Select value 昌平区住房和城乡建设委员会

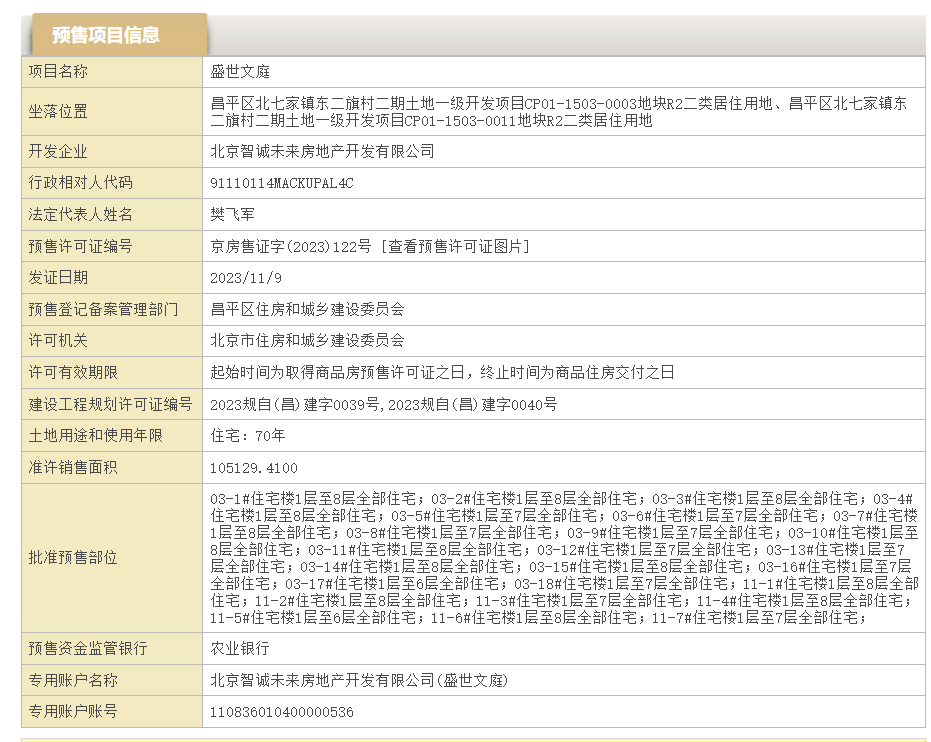pos(308,309)
